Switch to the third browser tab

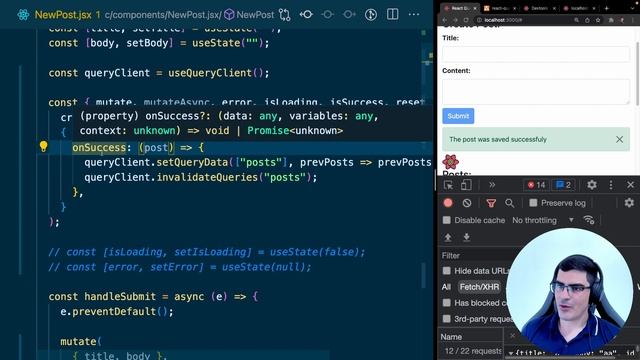[540, 8]
